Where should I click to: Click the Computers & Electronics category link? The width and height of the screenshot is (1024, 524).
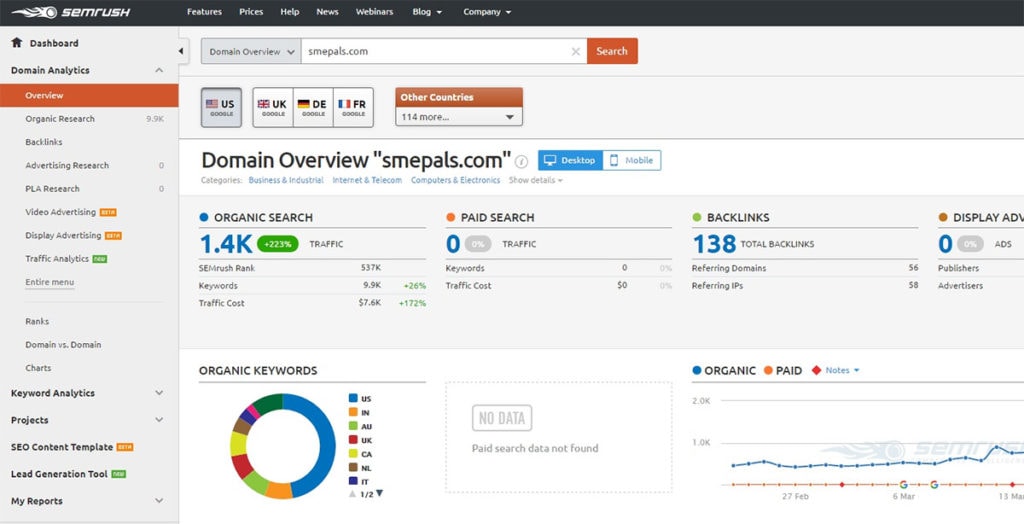(456, 180)
